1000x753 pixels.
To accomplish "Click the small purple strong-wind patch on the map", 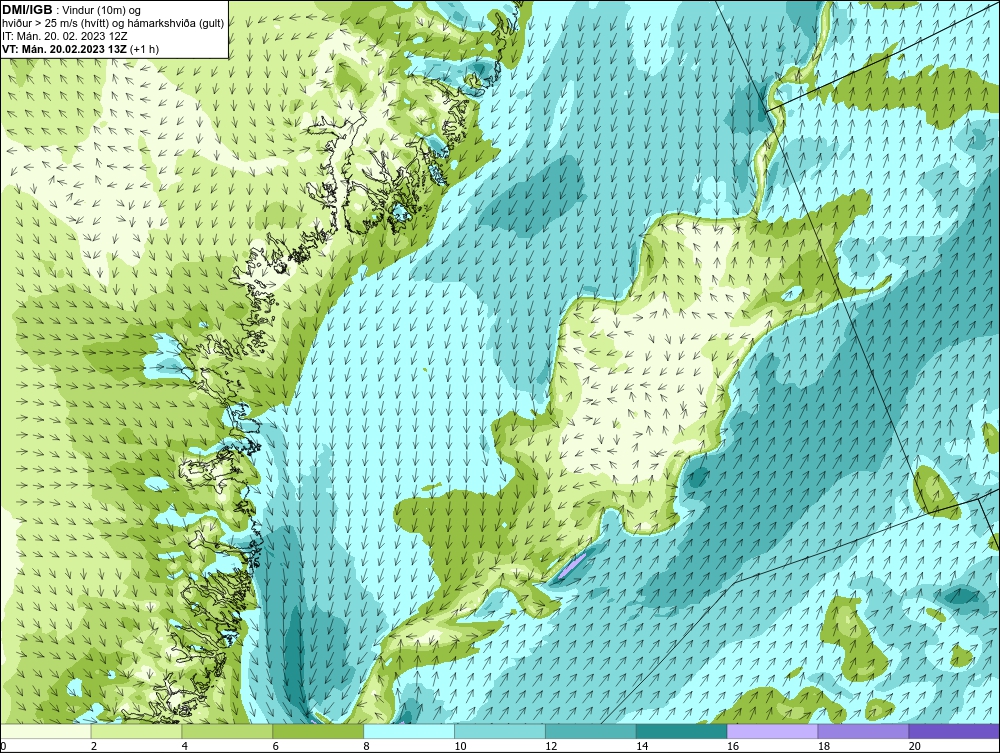I will click(573, 564).
